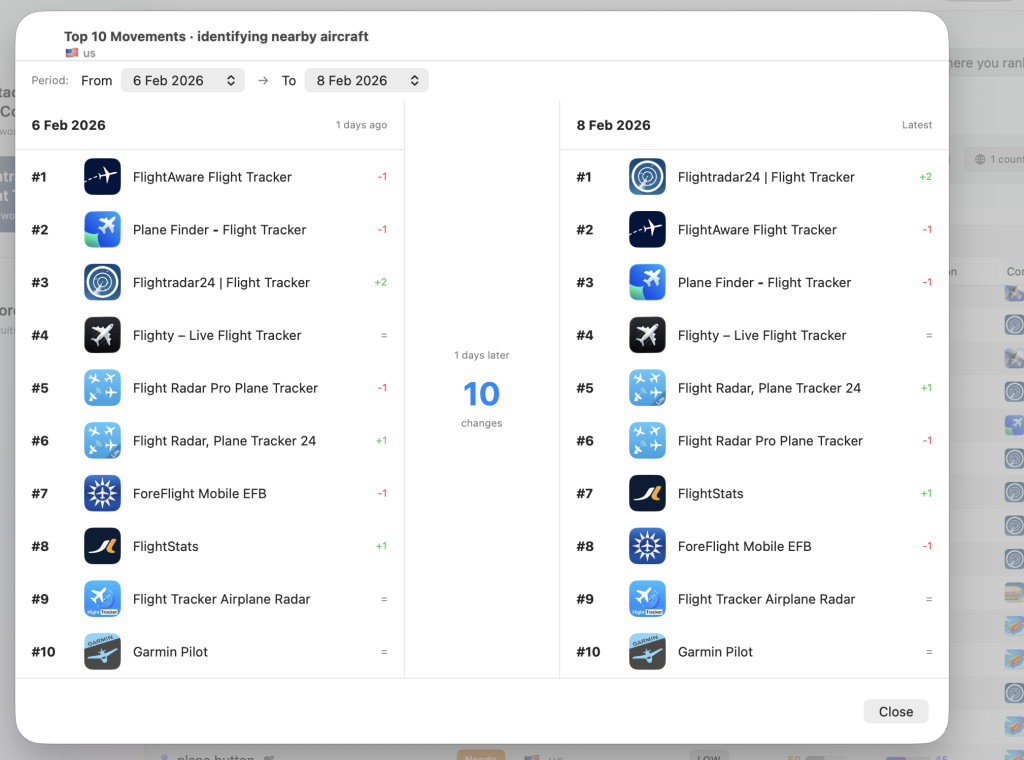Click the Plane Finder - Flight Tracker name at #3 on 8 Feb
1024x760 pixels.
tap(764, 283)
